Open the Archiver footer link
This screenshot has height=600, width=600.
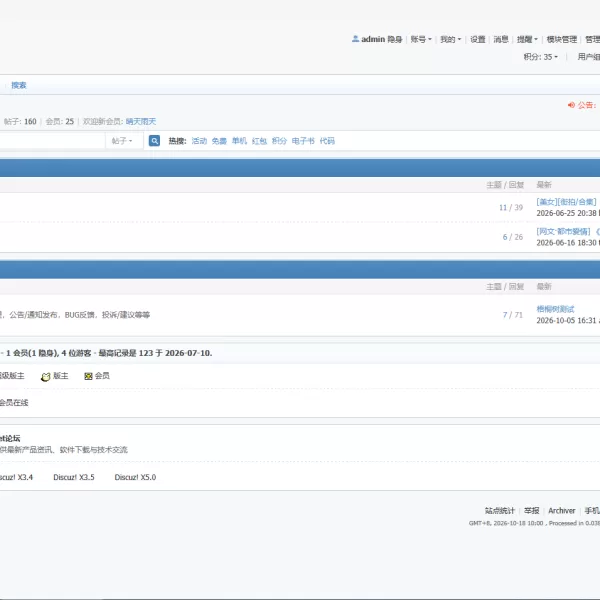561,510
